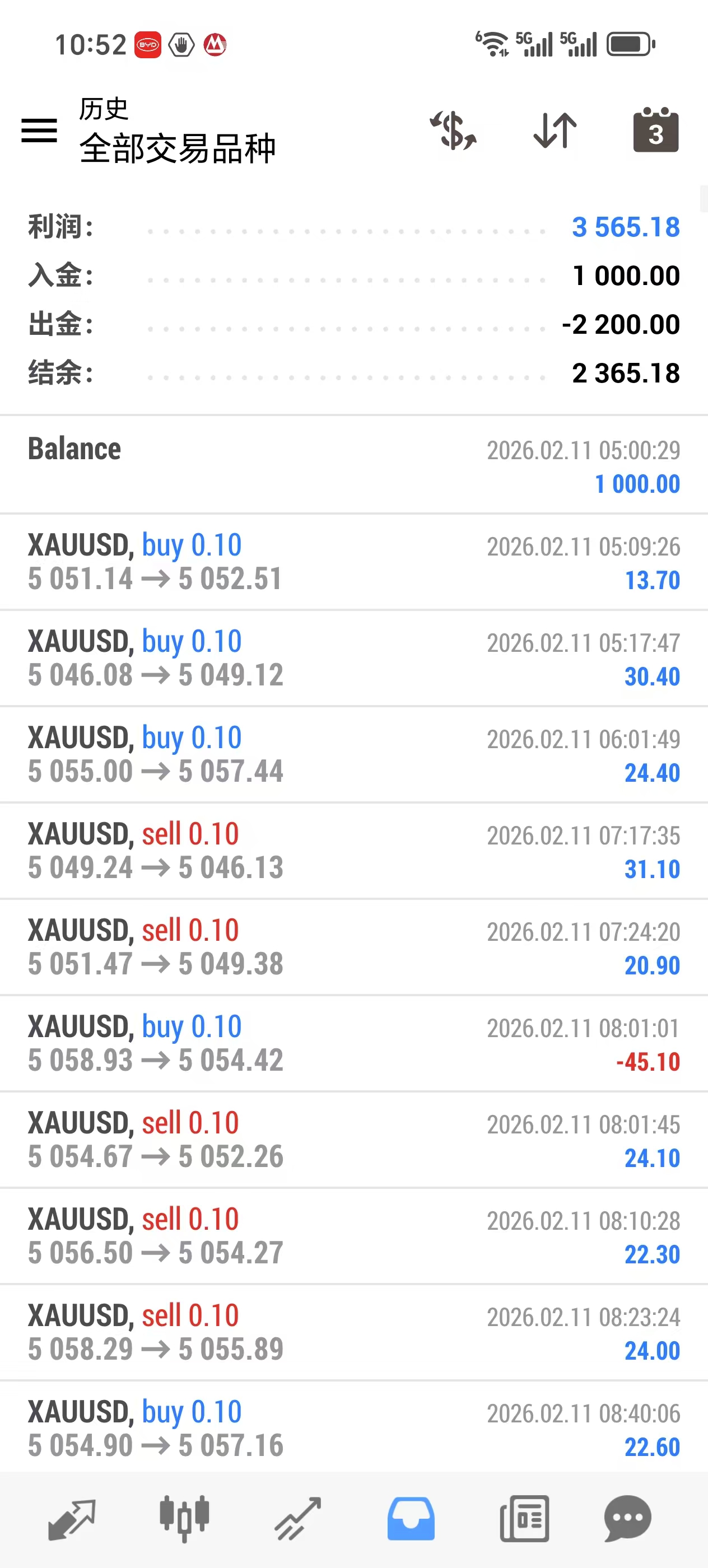Switch to the candlestick Chart tab
The height and width of the screenshot is (1568, 708).
[184, 1519]
